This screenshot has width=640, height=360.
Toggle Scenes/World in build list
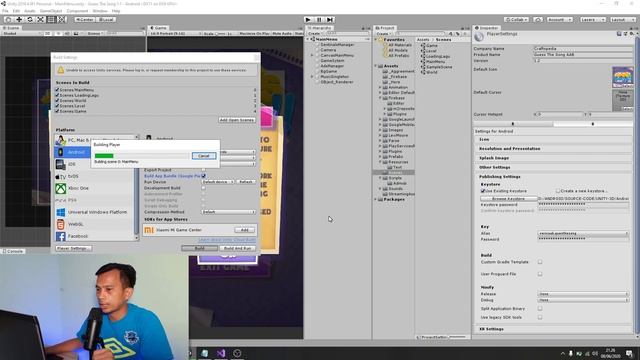pos(57,100)
